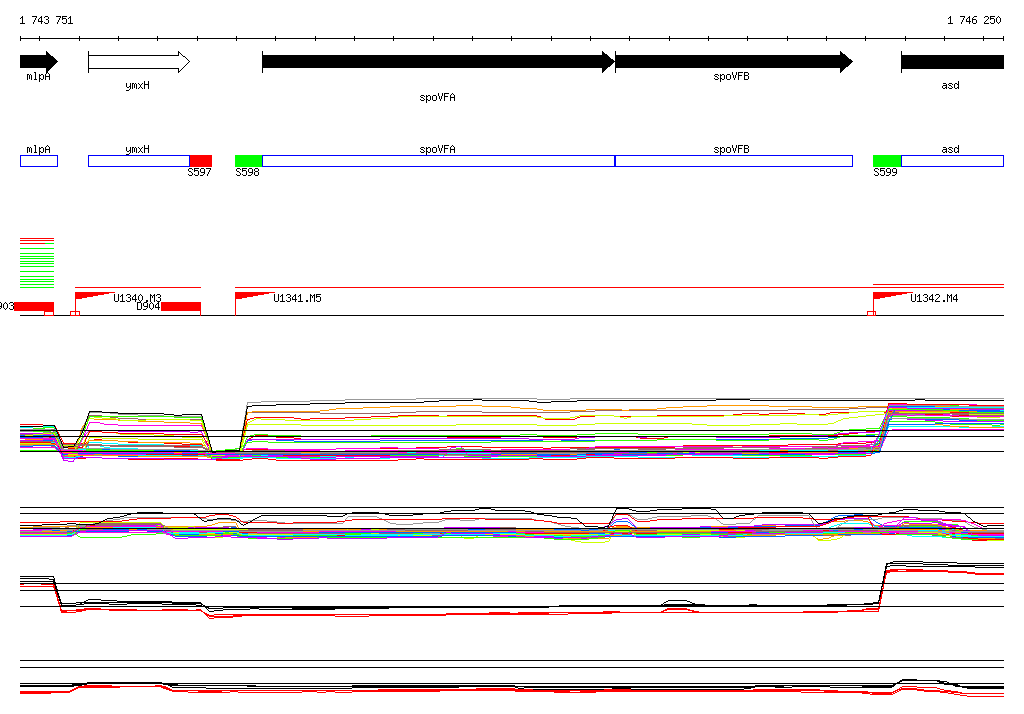Select the spoVFA black gene arrow
1024x714 pixels.
pos(438,62)
